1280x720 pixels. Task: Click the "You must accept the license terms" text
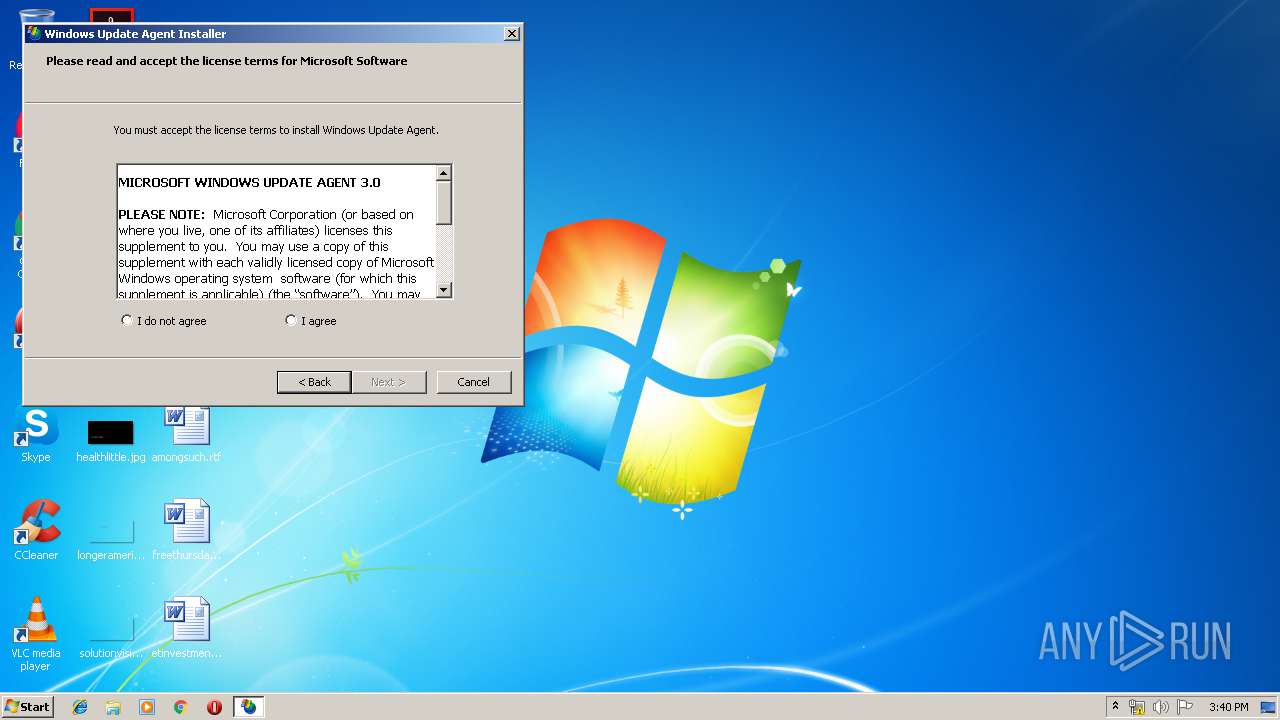pos(276,130)
